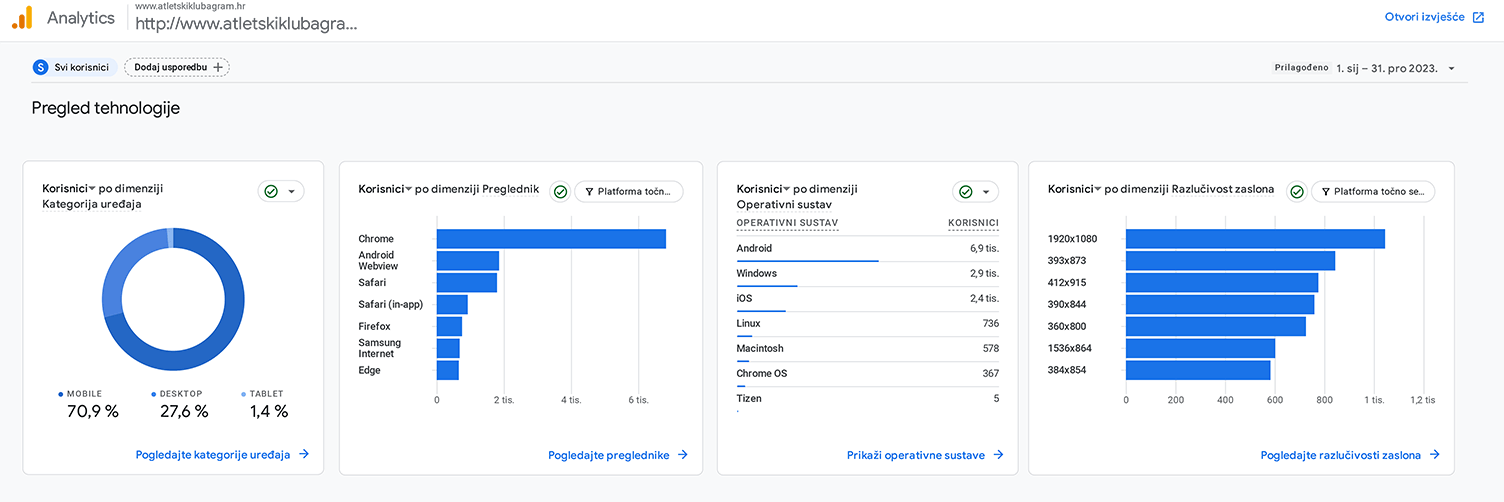Click the Chrome bar in the browser chart
The image size is (1504, 502).
(551, 239)
